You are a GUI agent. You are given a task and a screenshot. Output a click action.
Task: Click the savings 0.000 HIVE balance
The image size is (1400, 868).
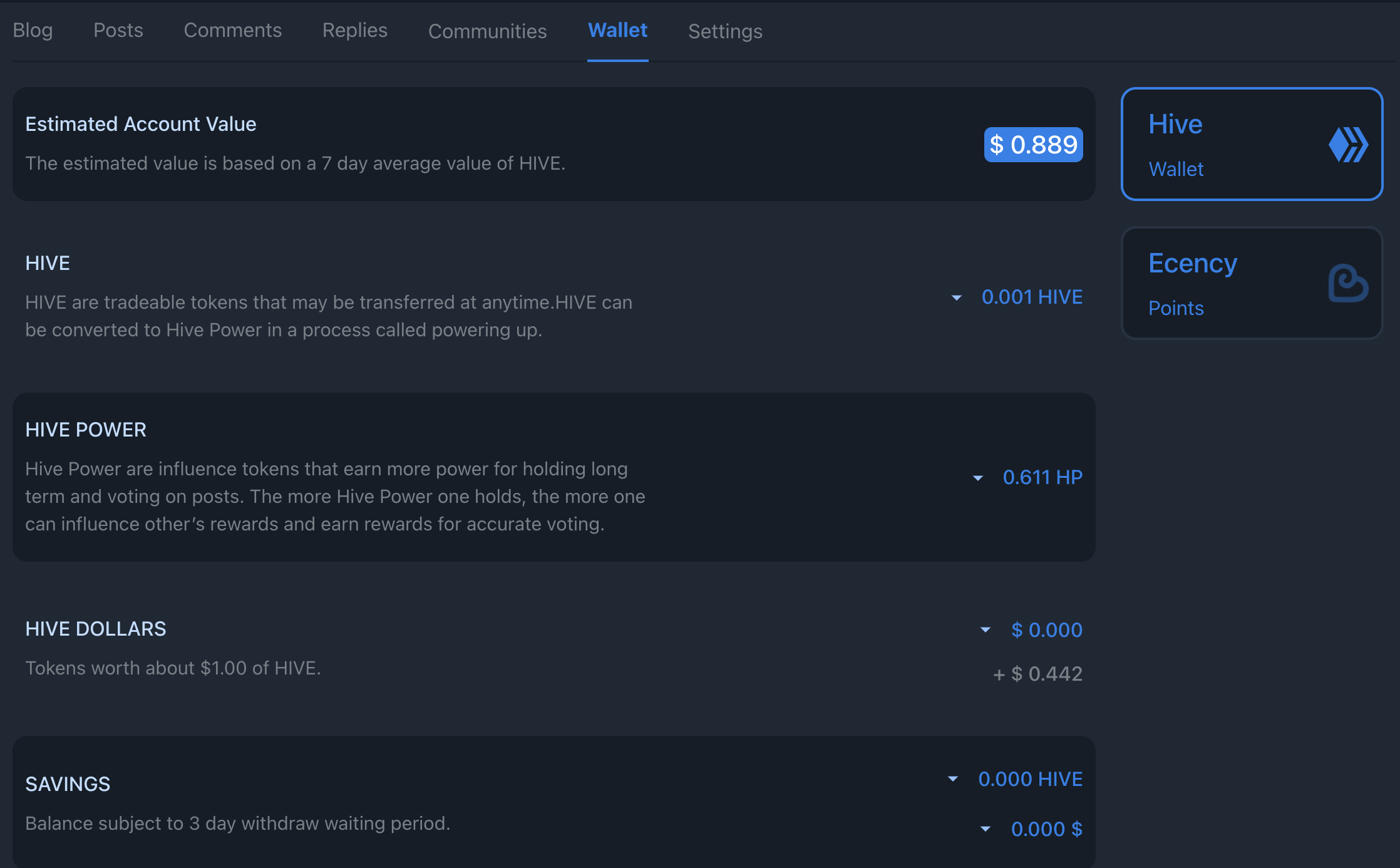(1031, 778)
